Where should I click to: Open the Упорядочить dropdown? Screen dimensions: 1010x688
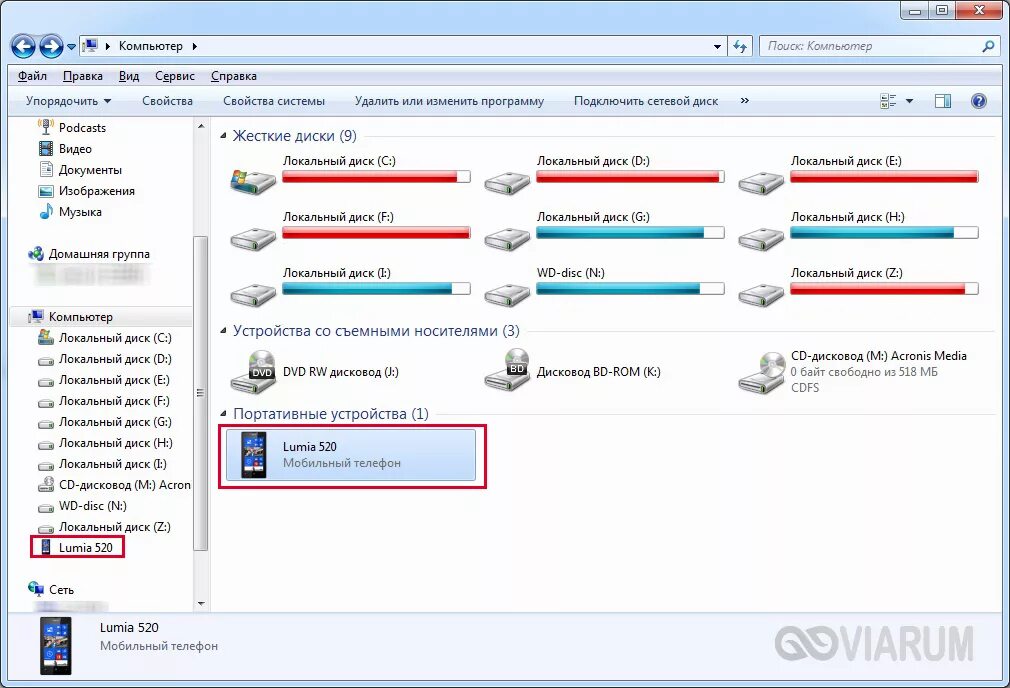click(x=68, y=101)
